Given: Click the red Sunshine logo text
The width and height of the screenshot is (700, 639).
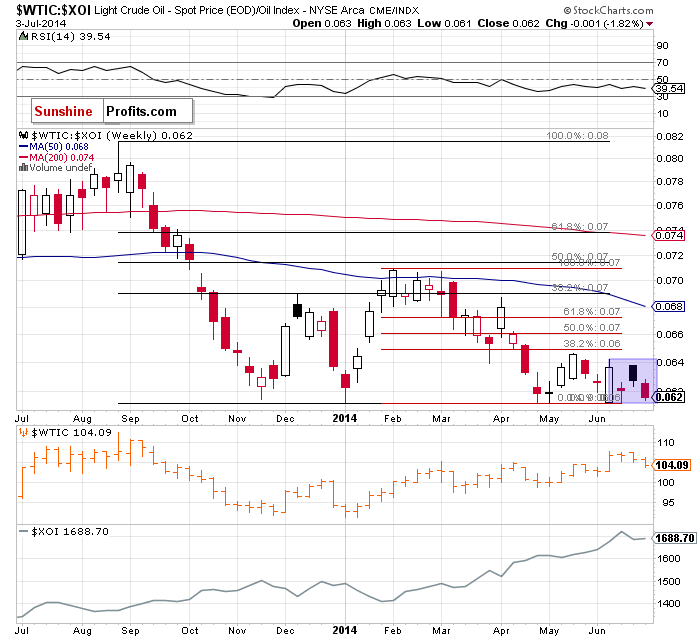Looking at the screenshot, I should coord(63,111).
